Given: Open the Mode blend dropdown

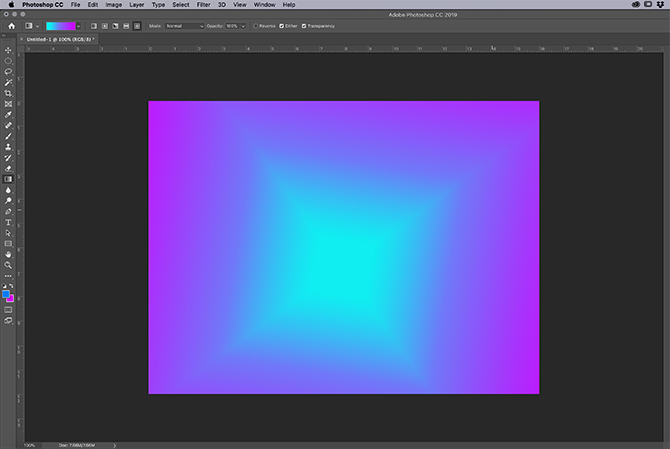Looking at the screenshot, I should (183, 25).
